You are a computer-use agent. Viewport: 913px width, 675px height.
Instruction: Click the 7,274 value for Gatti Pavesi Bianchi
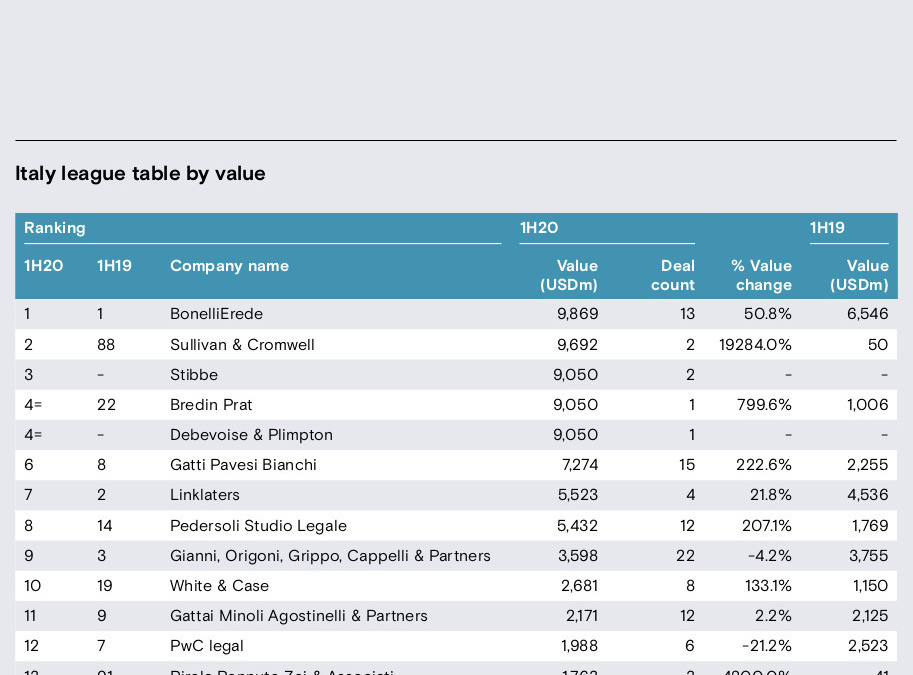580,465
